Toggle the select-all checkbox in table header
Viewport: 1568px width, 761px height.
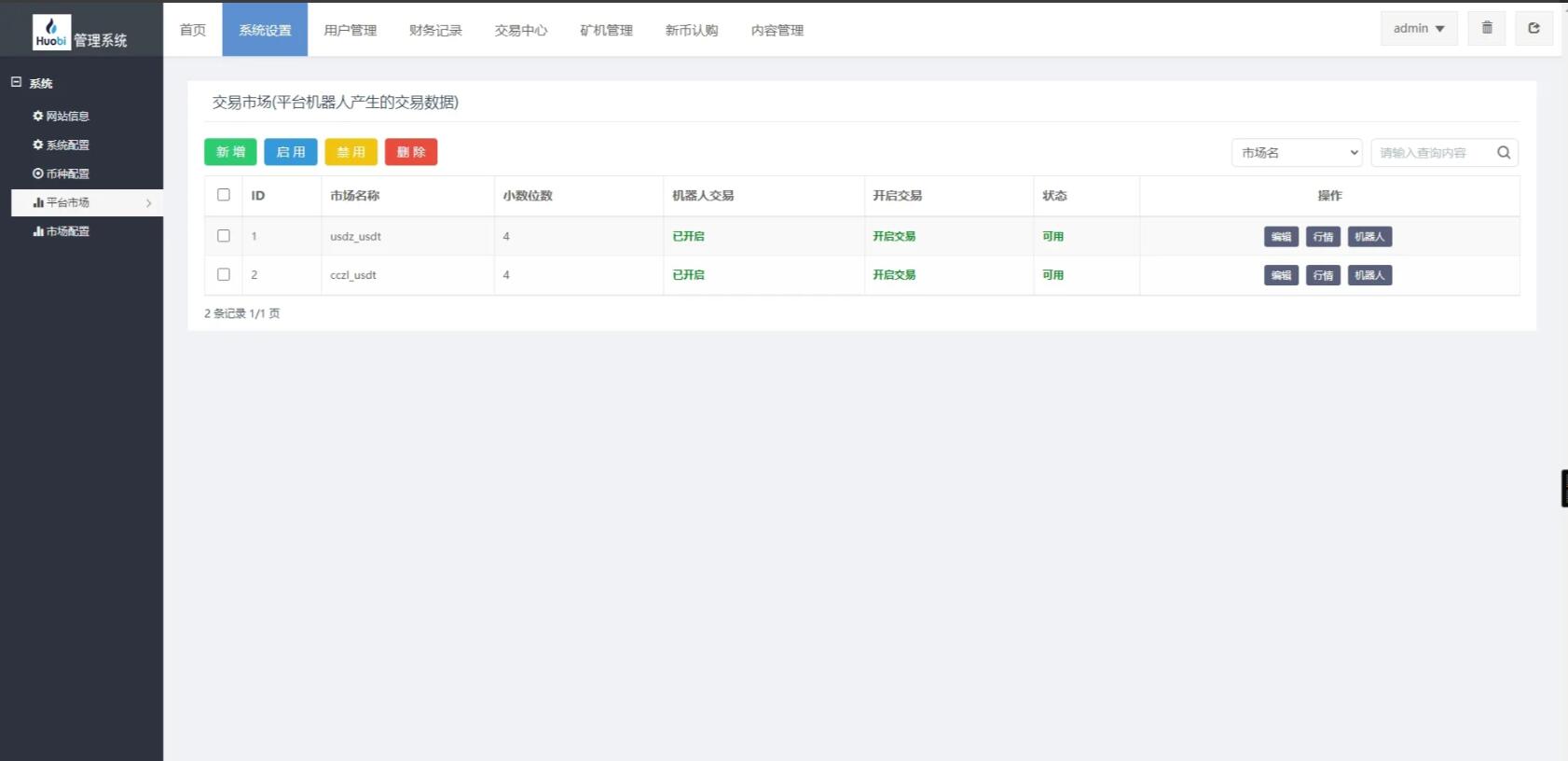tap(224, 195)
